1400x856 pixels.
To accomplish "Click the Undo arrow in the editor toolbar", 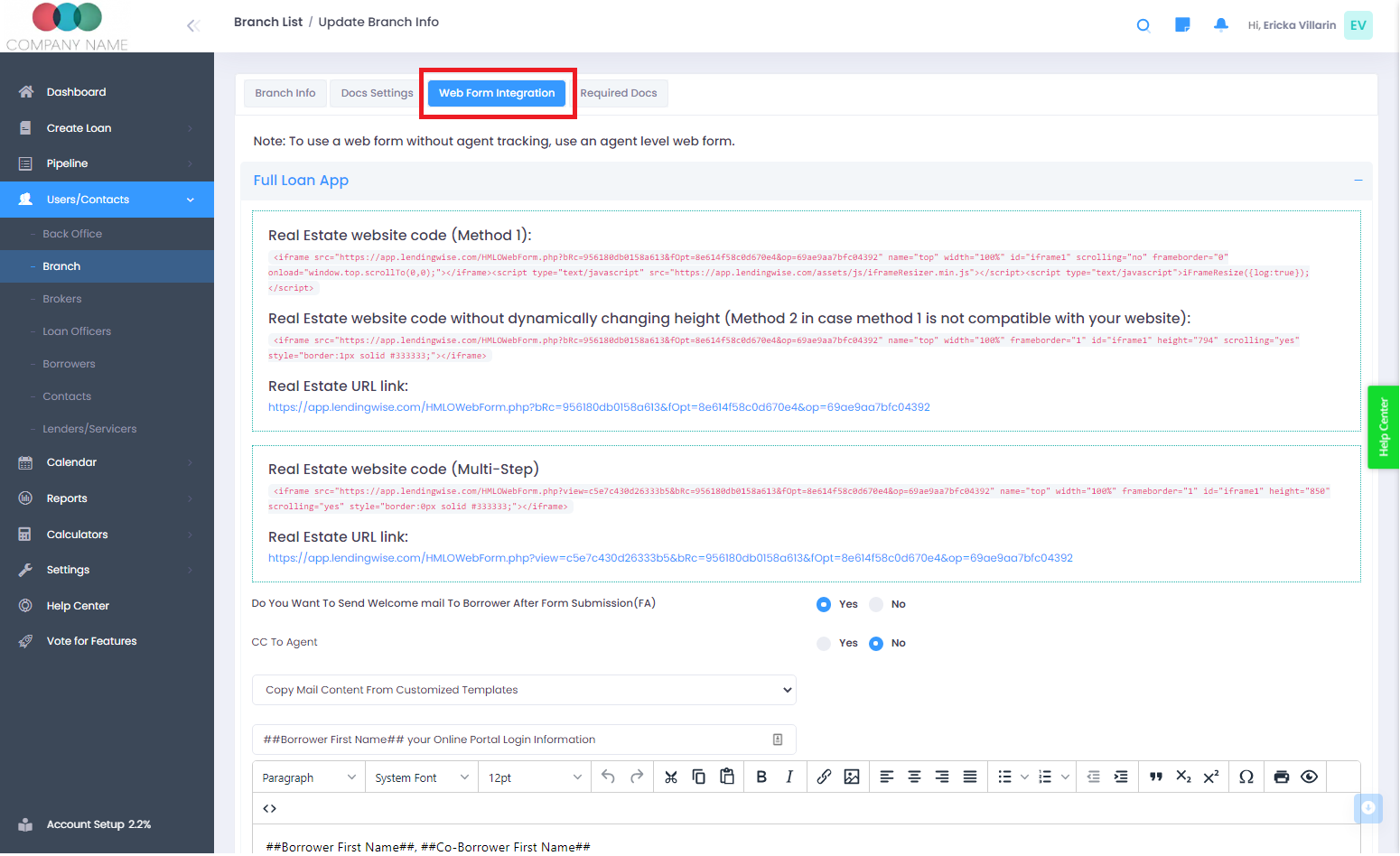I will [608, 777].
